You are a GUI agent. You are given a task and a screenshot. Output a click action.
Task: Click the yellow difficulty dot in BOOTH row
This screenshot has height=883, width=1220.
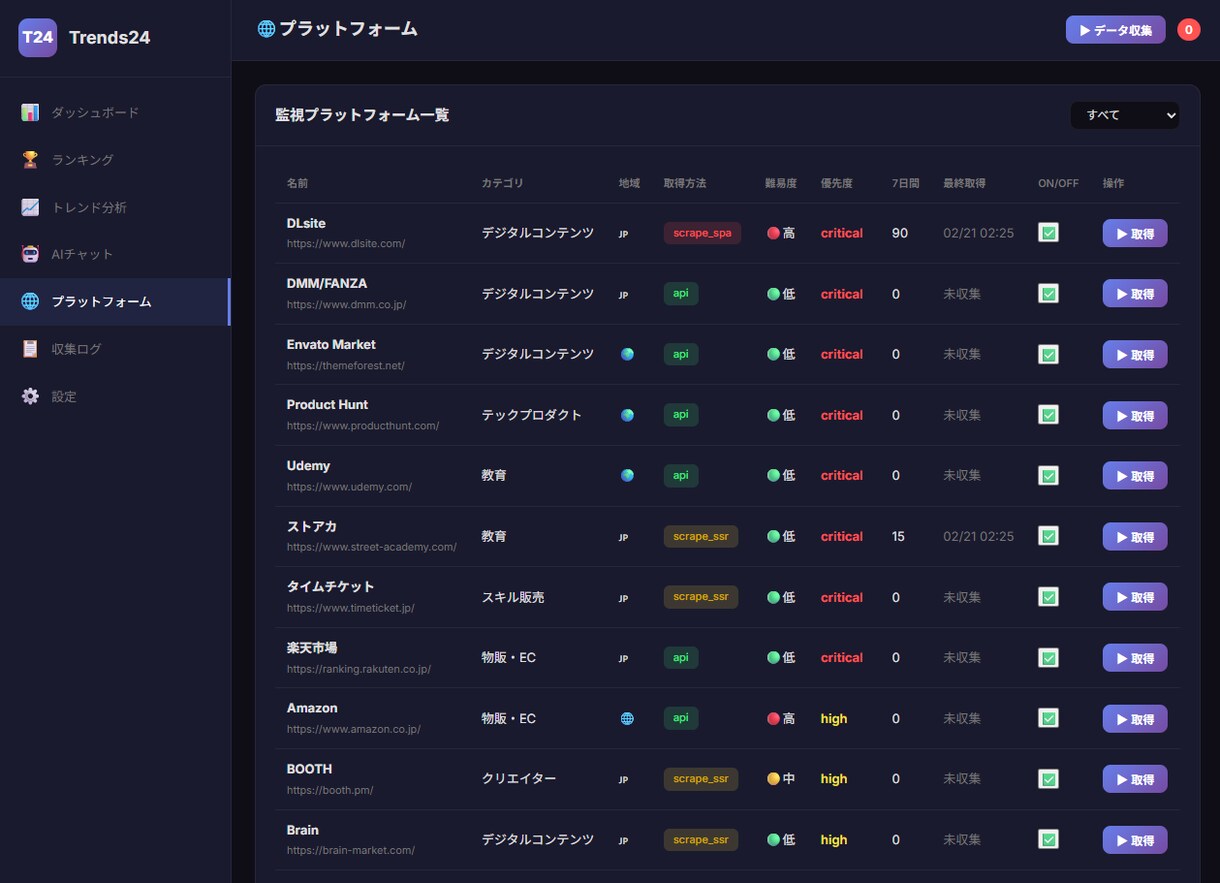pyautogui.click(x=773, y=779)
